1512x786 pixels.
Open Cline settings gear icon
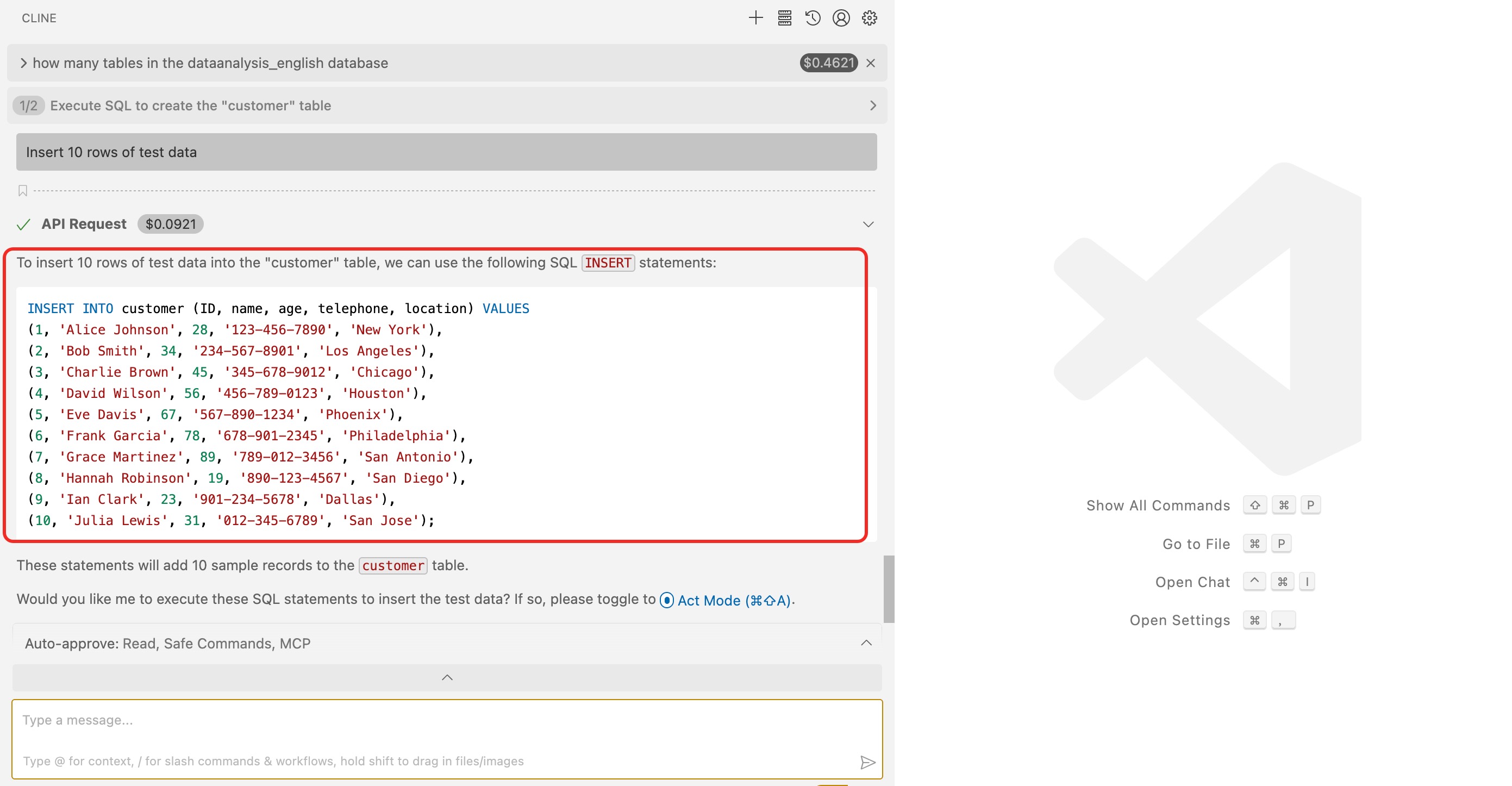tap(869, 17)
